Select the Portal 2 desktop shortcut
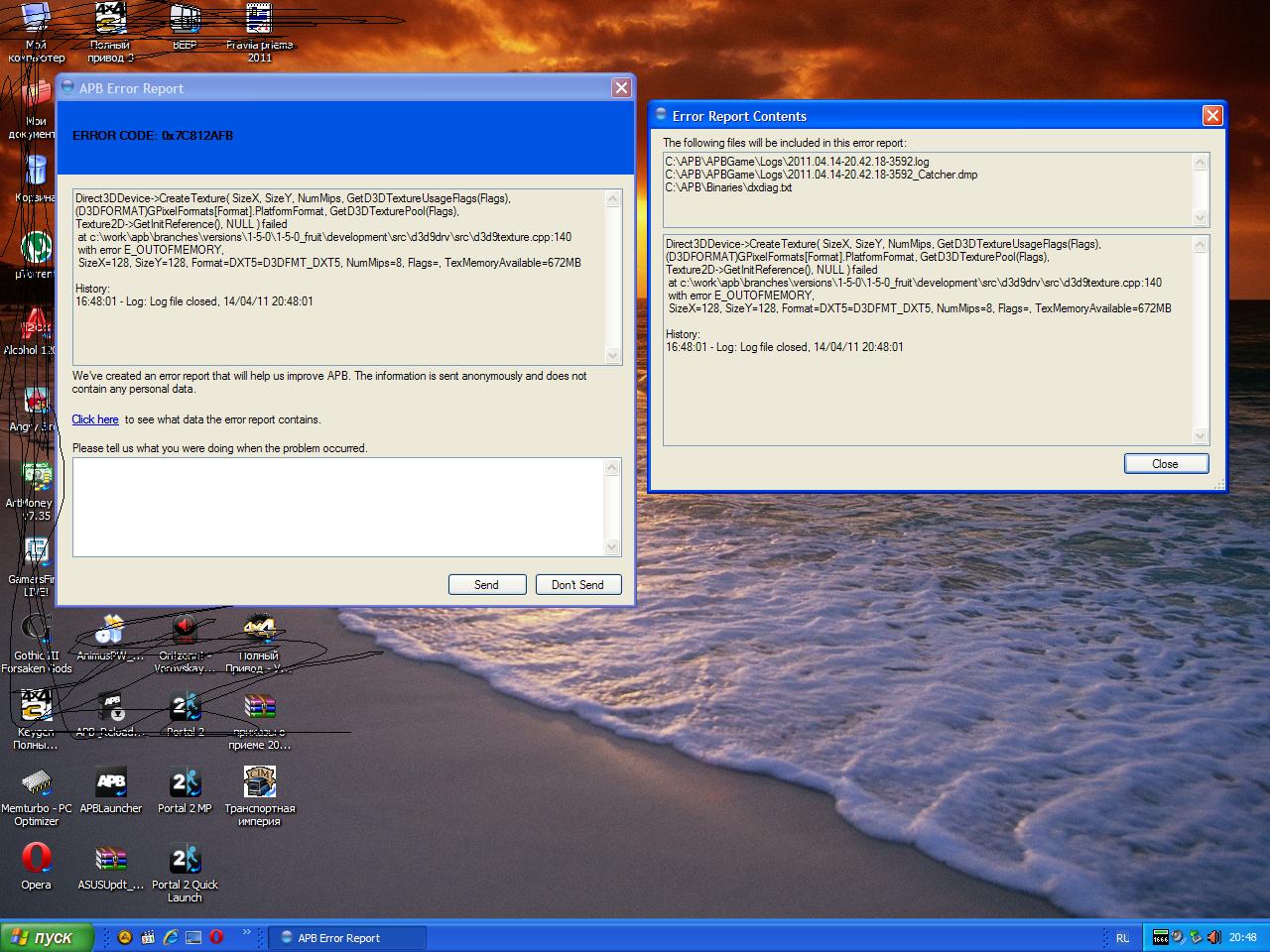The image size is (1270, 952). (185, 714)
